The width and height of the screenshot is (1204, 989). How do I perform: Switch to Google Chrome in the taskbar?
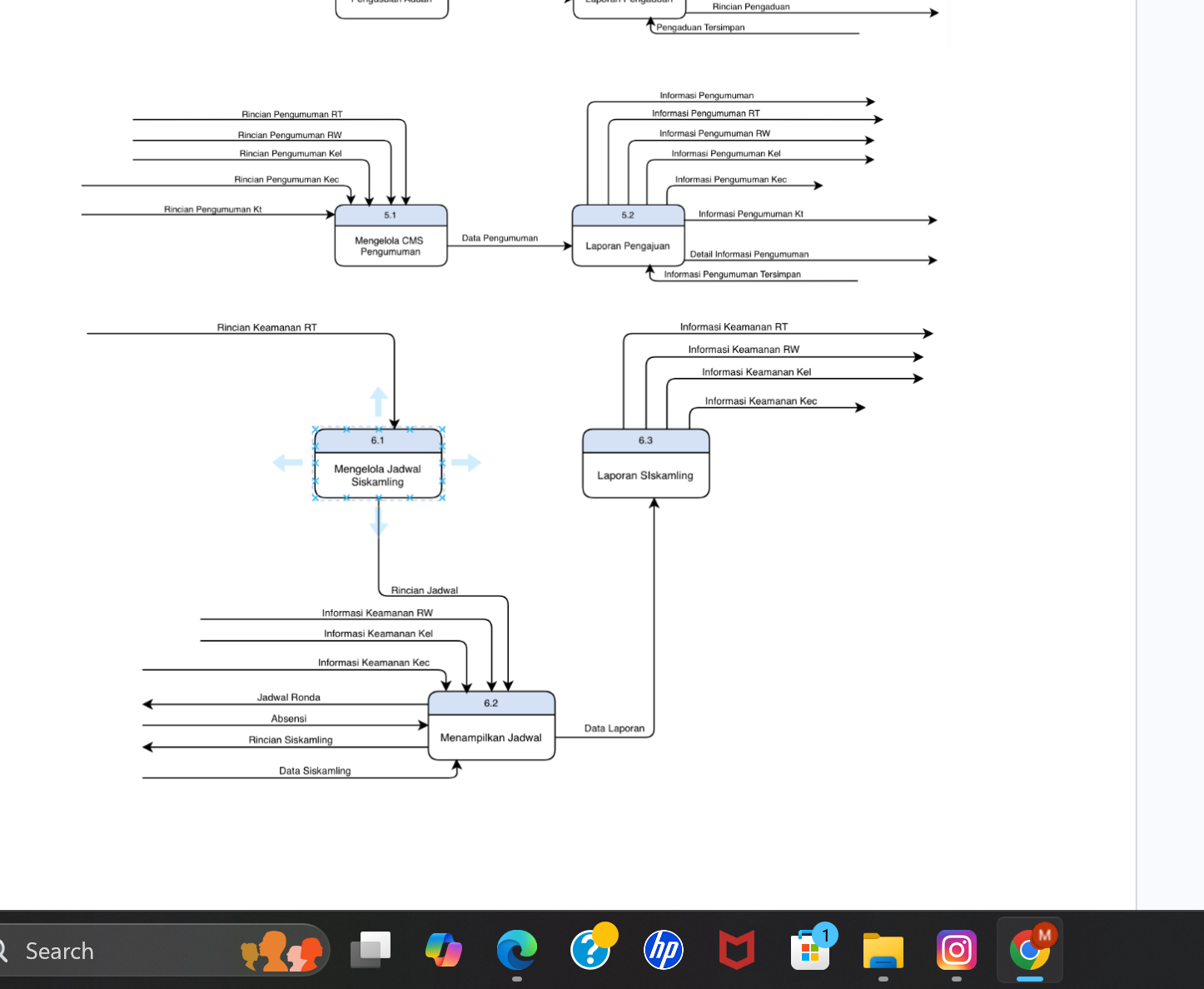coord(1030,950)
